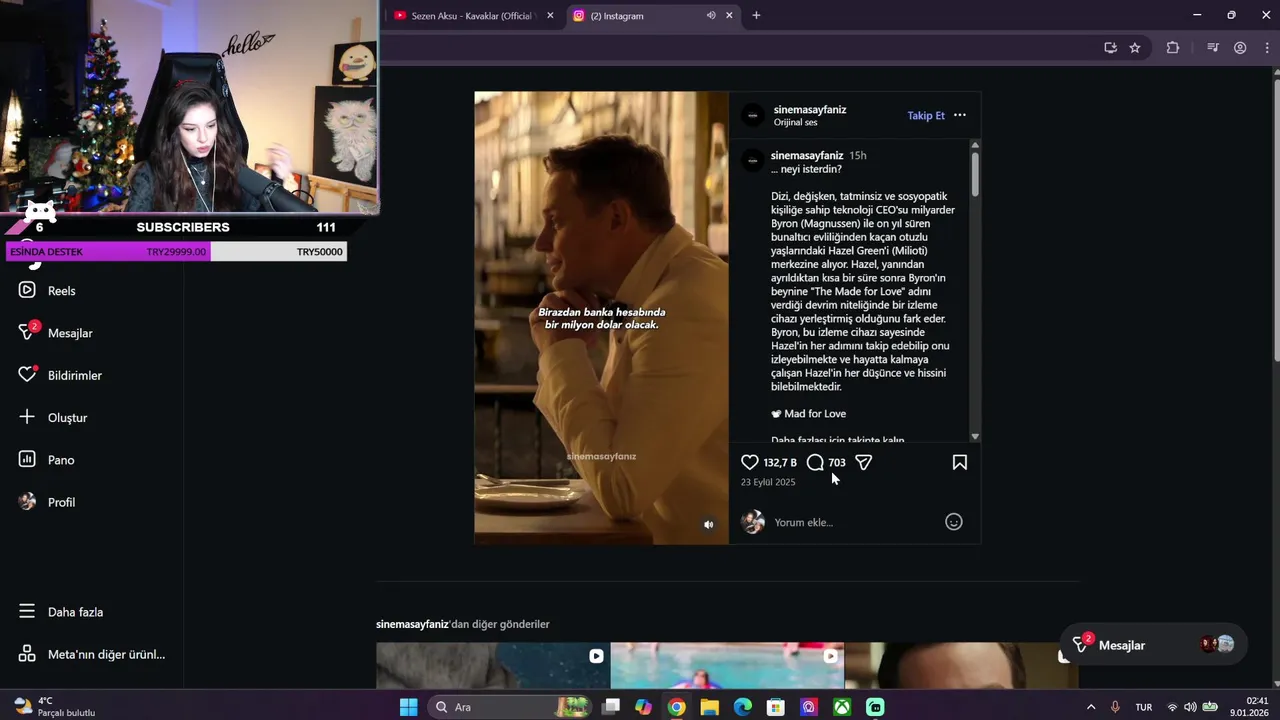Click sinemasayfaniz in the diğer gönderiler heading
This screenshot has width=1280, height=720.
[x=412, y=624]
